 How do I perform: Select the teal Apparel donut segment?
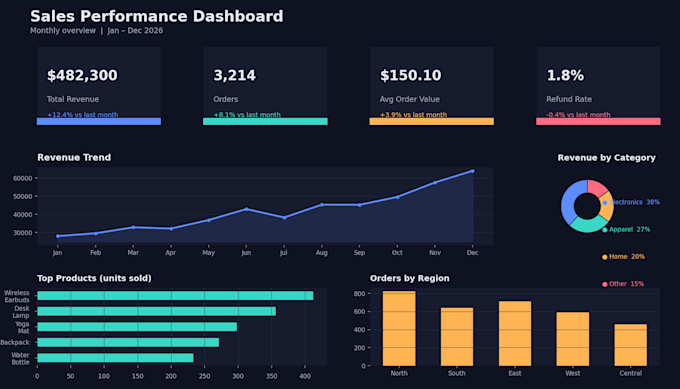pos(588,225)
